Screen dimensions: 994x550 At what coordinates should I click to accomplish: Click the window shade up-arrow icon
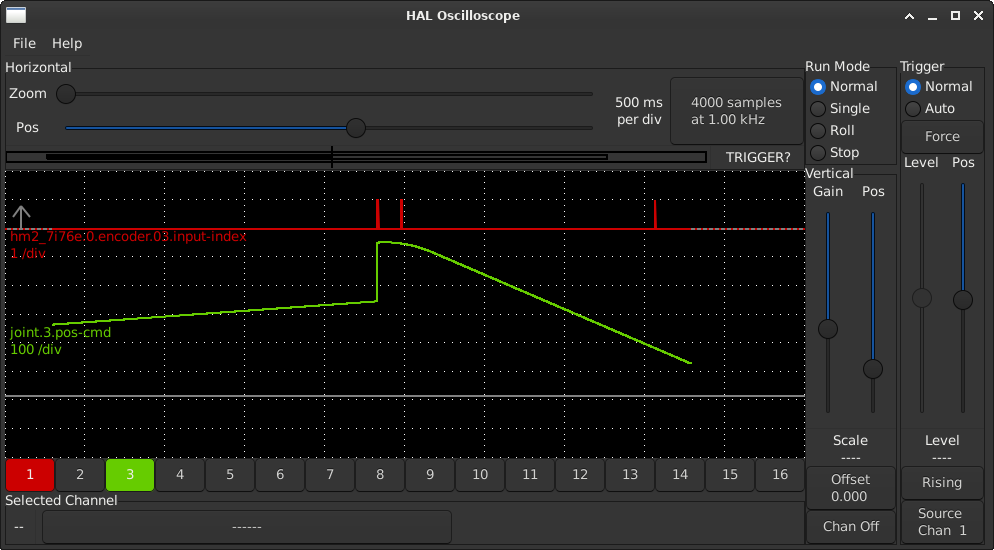click(x=909, y=16)
